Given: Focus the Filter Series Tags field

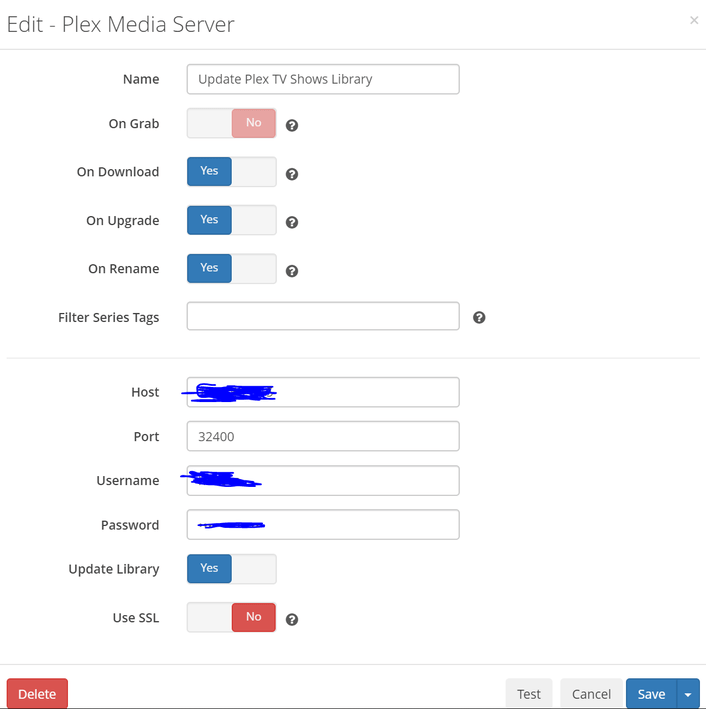Looking at the screenshot, I should pyautogui.click(x=323, y=316).
